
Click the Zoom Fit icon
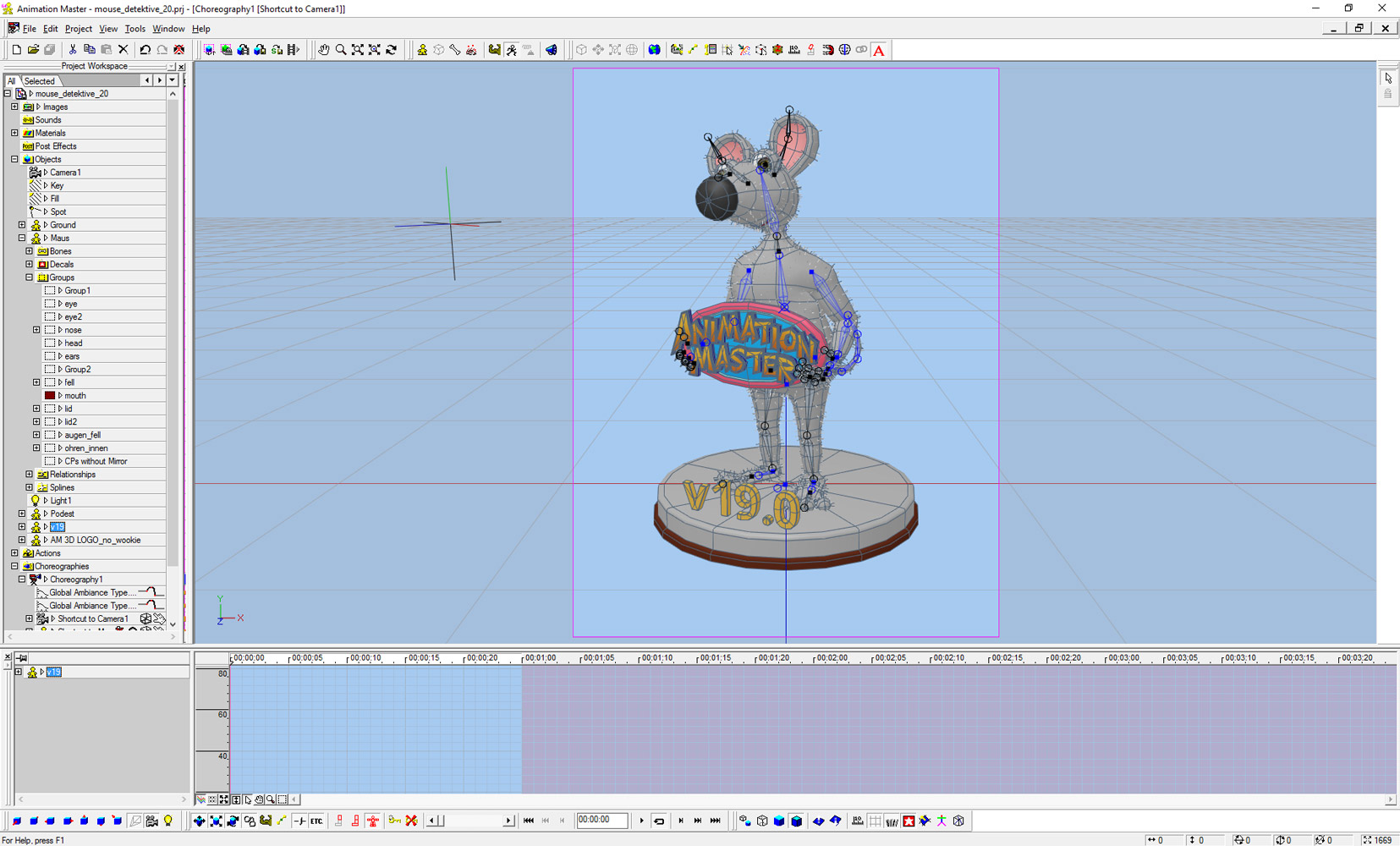click(358, 50)
